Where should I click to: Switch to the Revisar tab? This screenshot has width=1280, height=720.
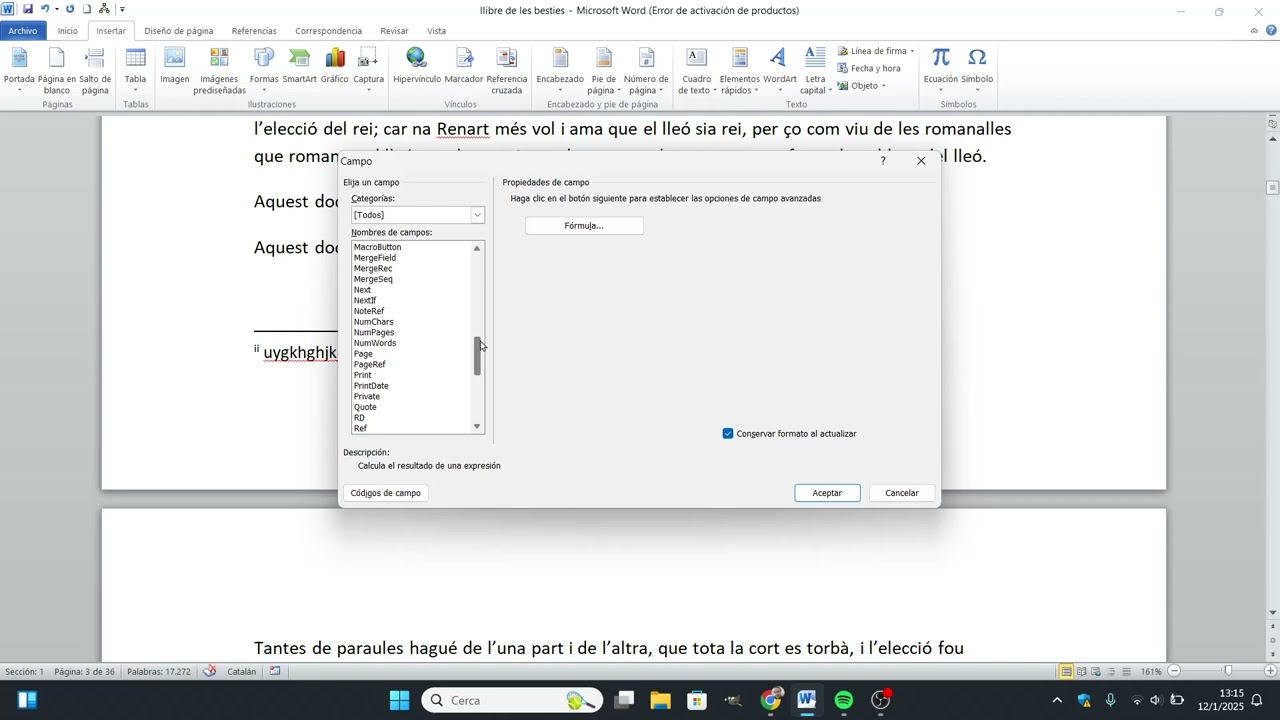[x=394, y=31]
